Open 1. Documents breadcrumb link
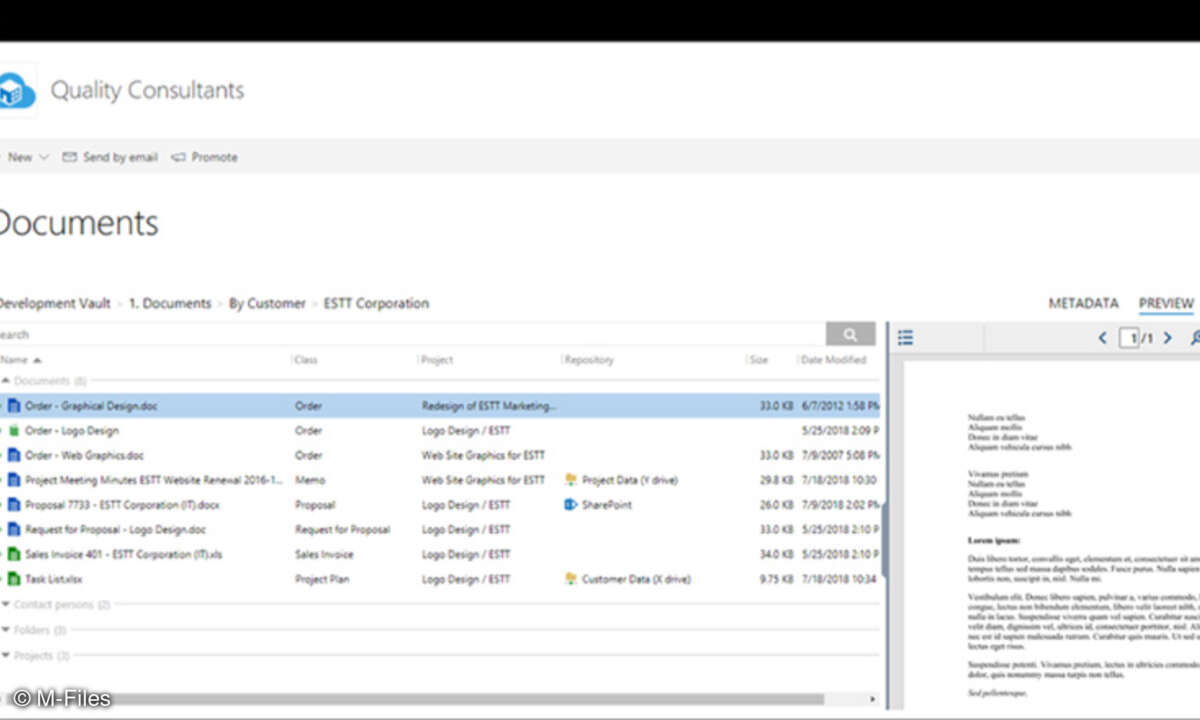This screenshot has height=720, width=1200. pyautogui.click(x=170, y=303)
